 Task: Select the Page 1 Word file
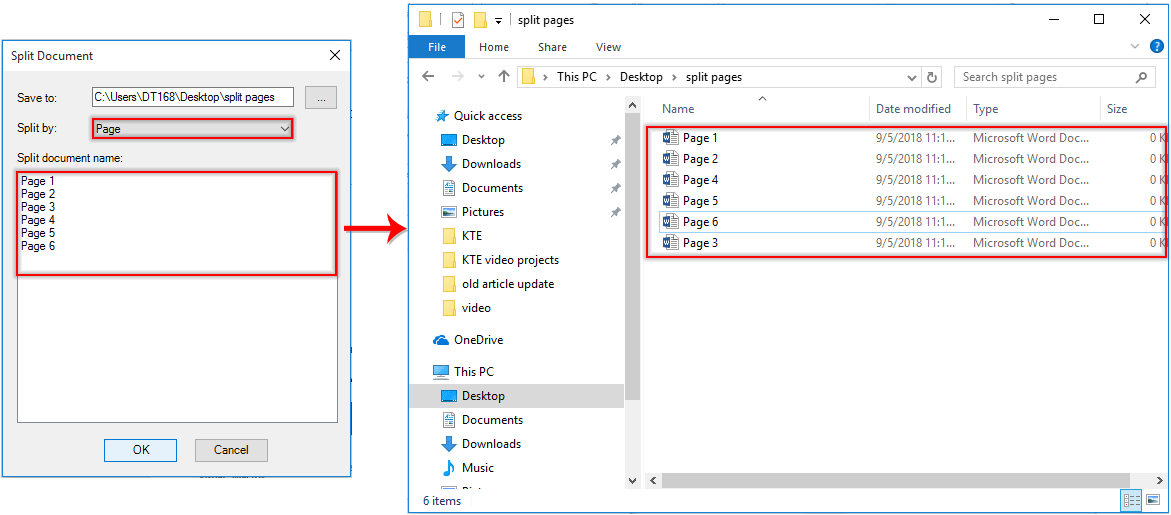700,137
